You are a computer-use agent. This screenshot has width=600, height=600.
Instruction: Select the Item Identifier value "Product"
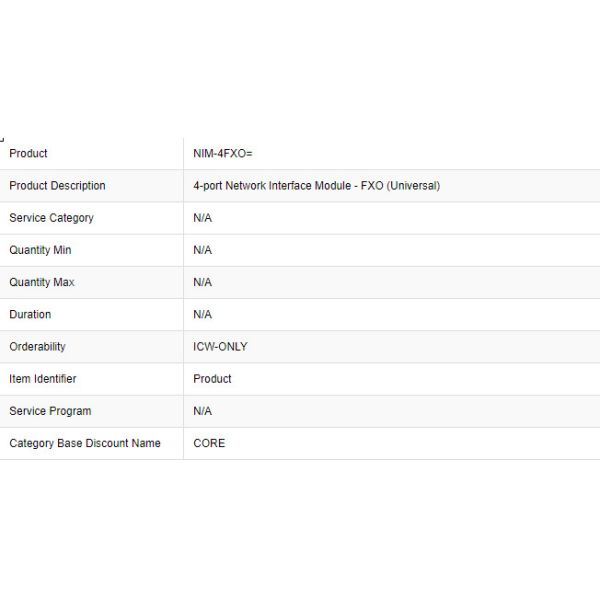coord(212,379)
